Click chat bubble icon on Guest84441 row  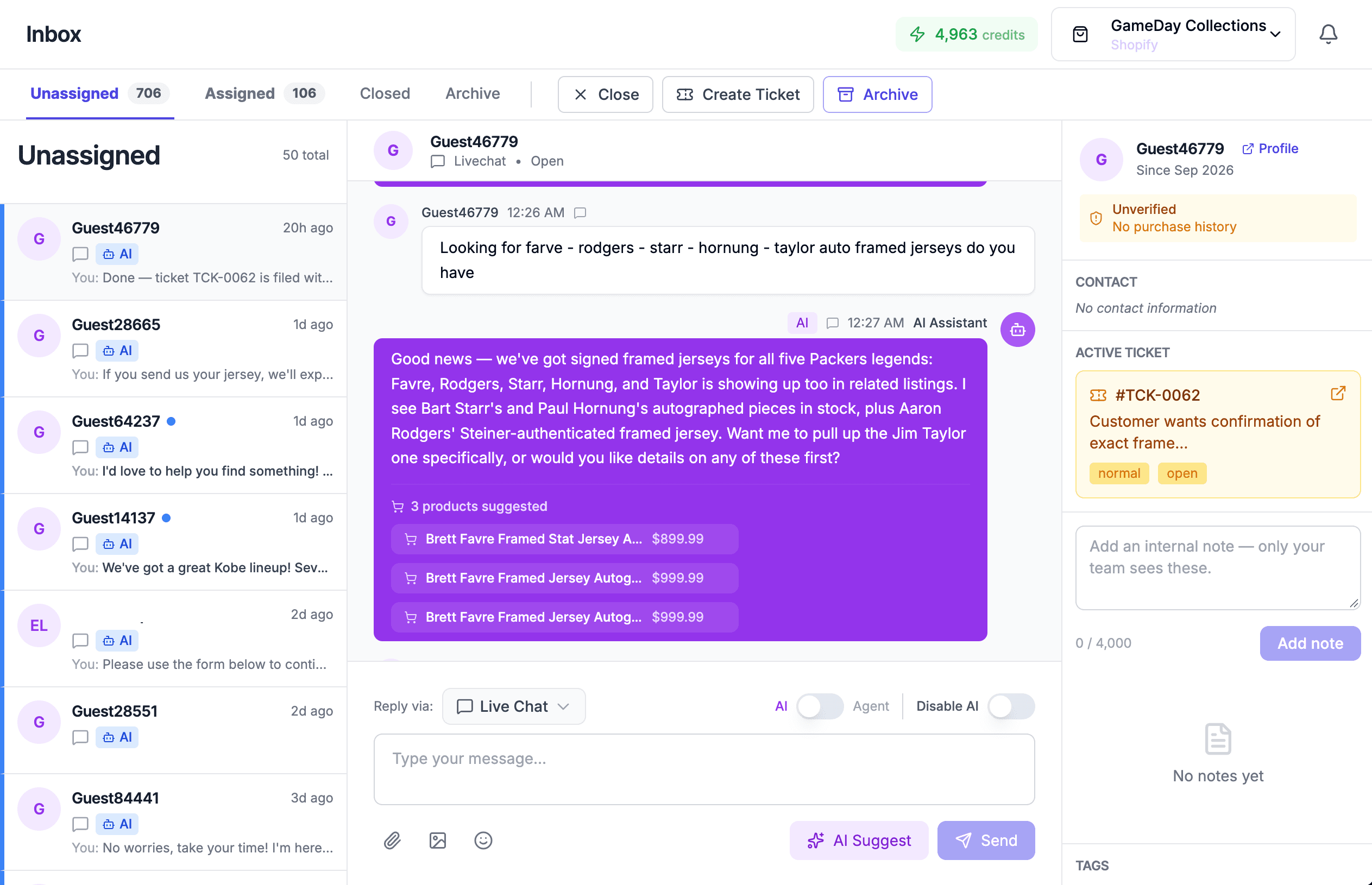(x=80, y=824)
